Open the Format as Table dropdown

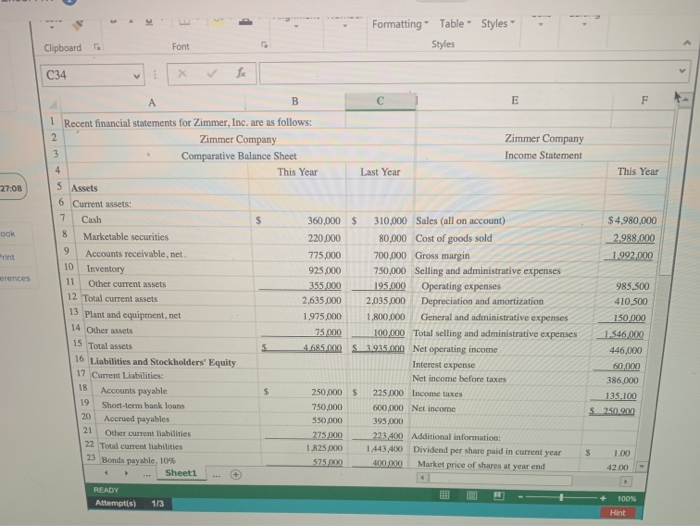[x=455, y=24]
